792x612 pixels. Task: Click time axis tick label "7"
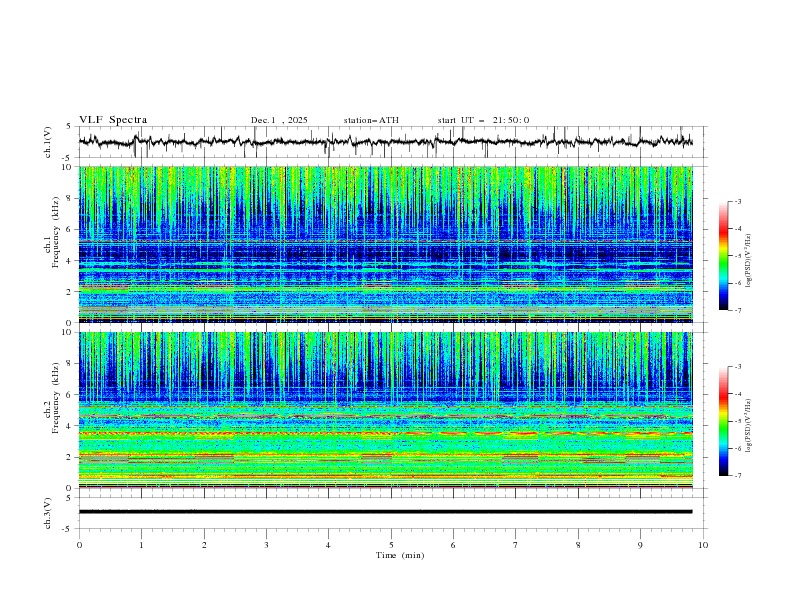pyautogui.click(x=516, y=545)
